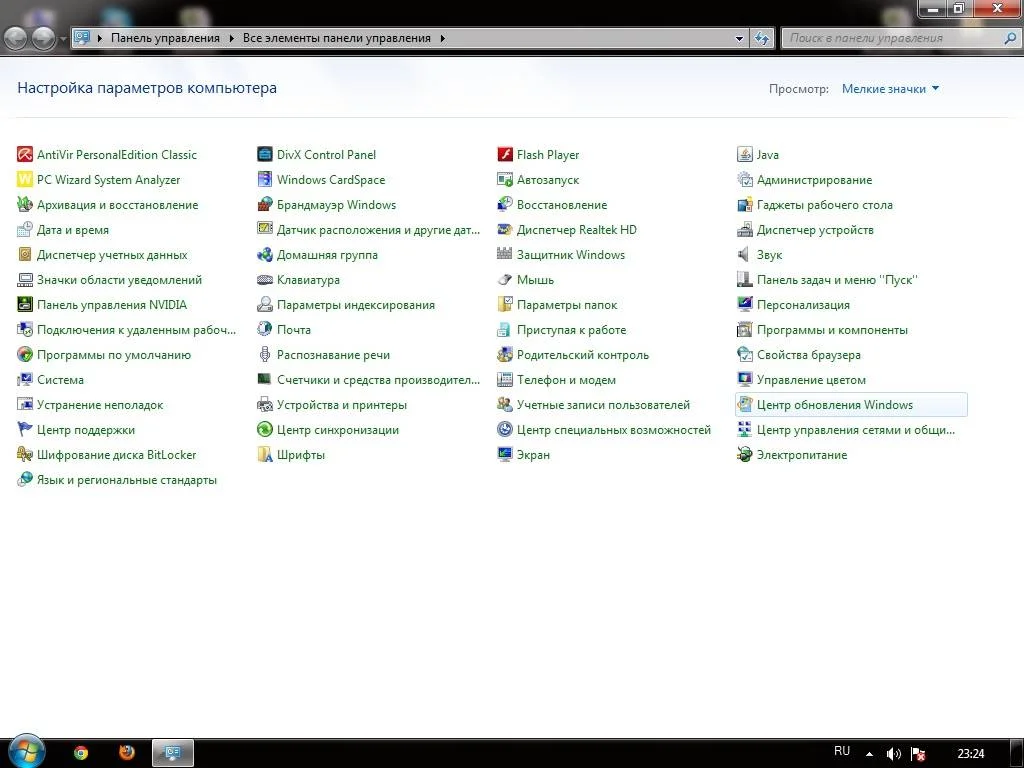Show hidden tray icons arrow

point(869,754)
